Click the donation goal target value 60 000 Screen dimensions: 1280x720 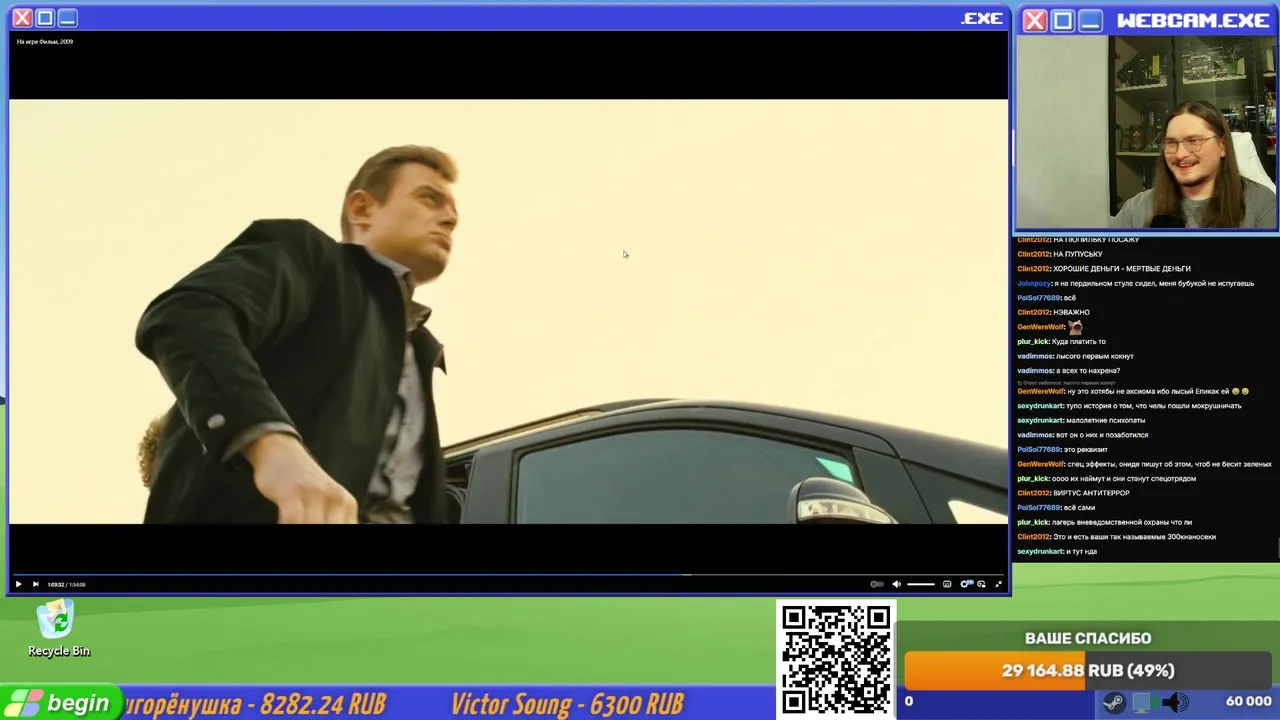tap(1248, 702)
